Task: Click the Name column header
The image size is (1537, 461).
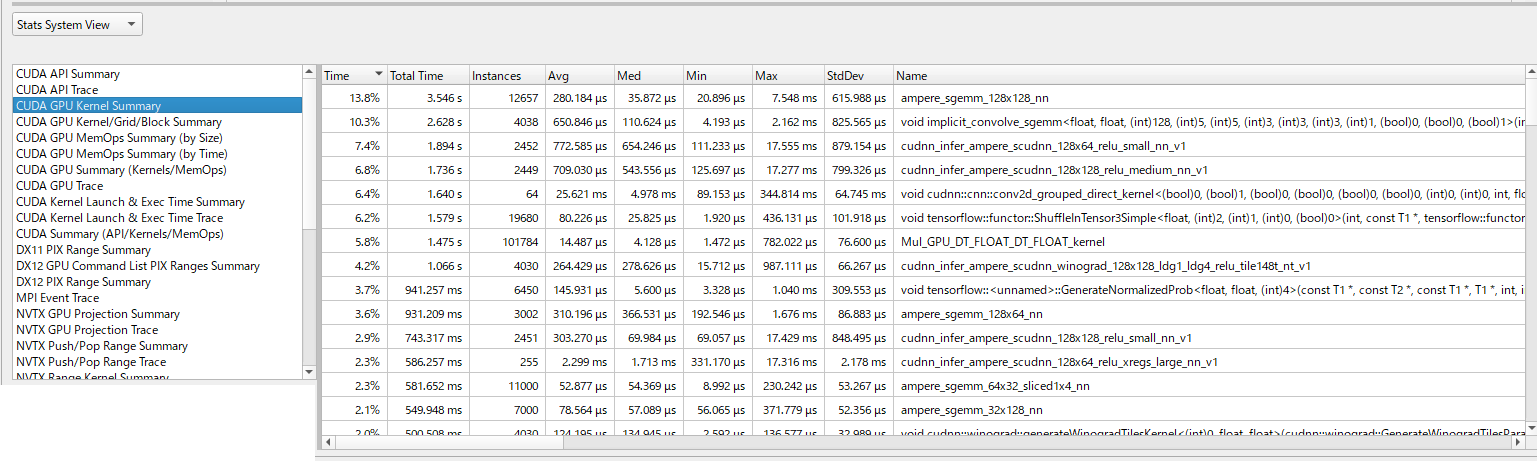Action: 912,76
